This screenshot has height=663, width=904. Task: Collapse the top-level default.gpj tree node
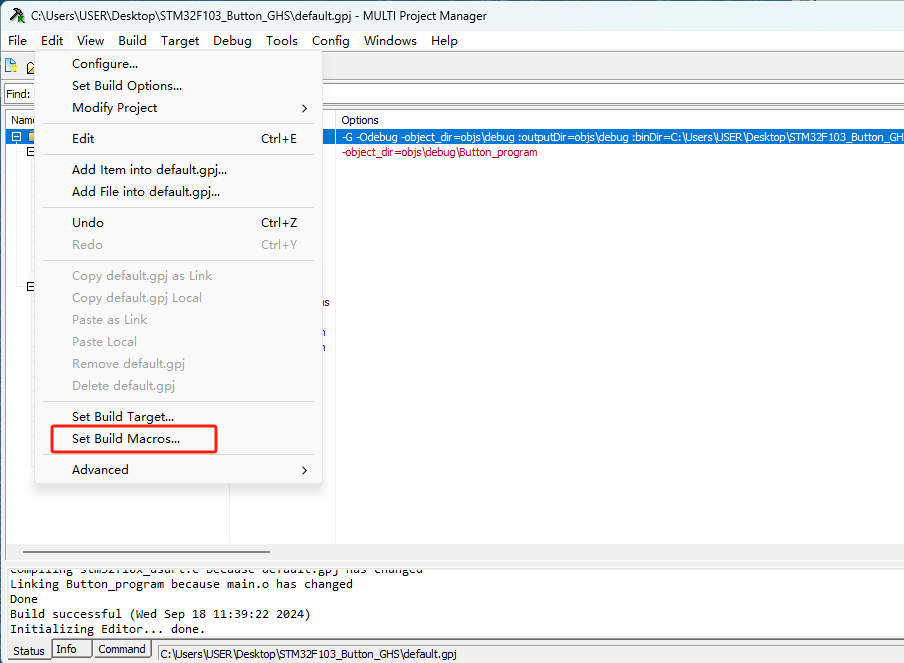pyautogui.click(x=16, y=137)
